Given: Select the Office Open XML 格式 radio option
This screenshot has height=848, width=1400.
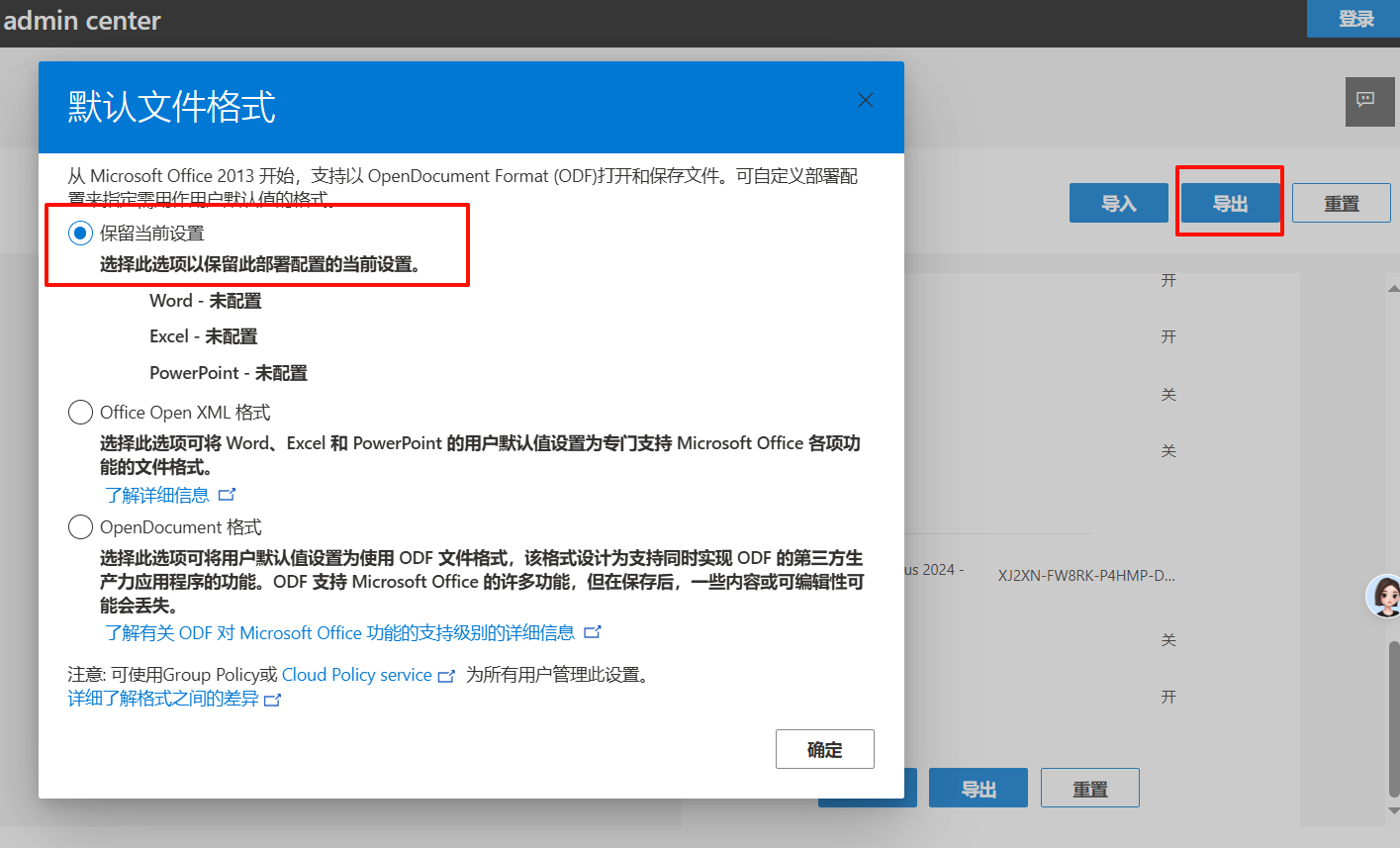Looking at the screenshot, I should point(80,413).
